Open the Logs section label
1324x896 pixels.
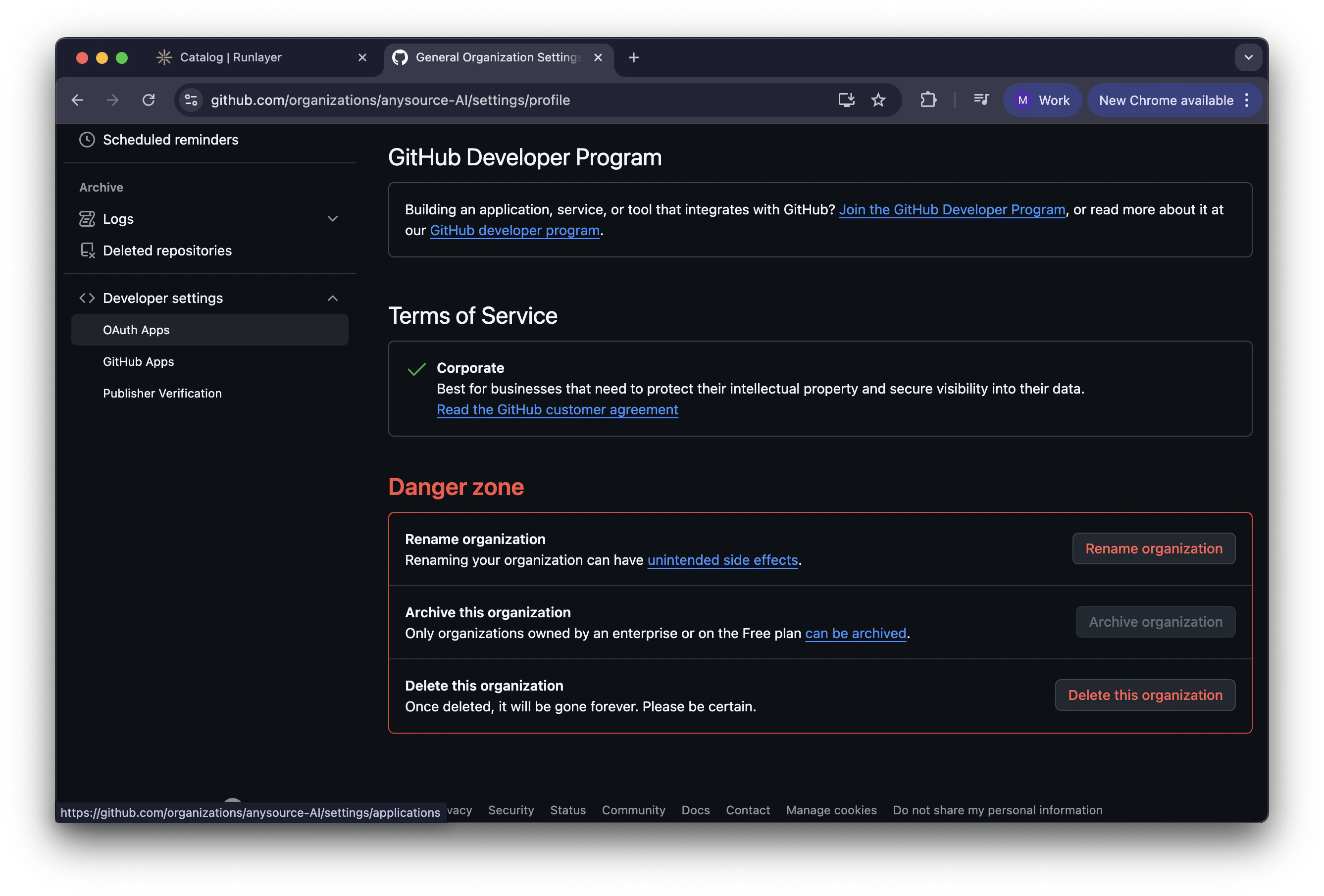tap(118, 219)
